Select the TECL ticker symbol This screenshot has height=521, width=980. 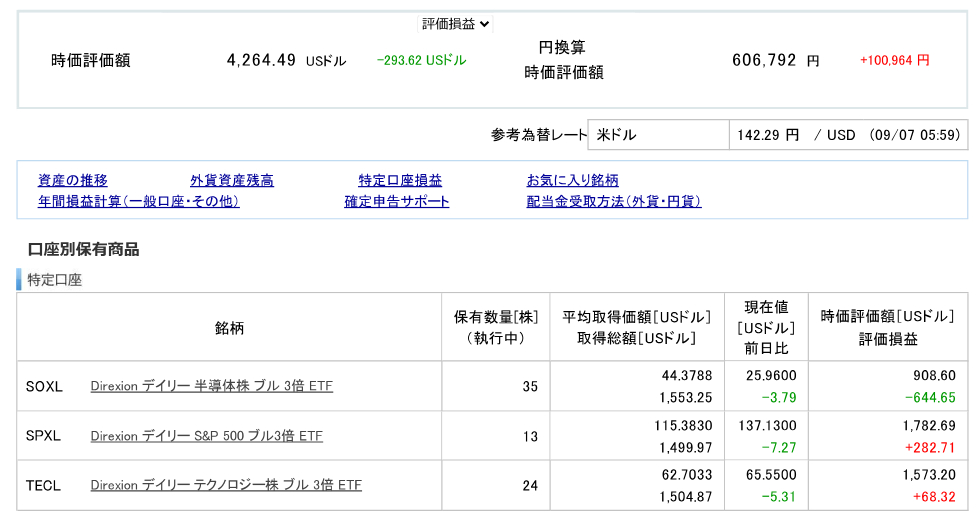(x=44, y=485)
